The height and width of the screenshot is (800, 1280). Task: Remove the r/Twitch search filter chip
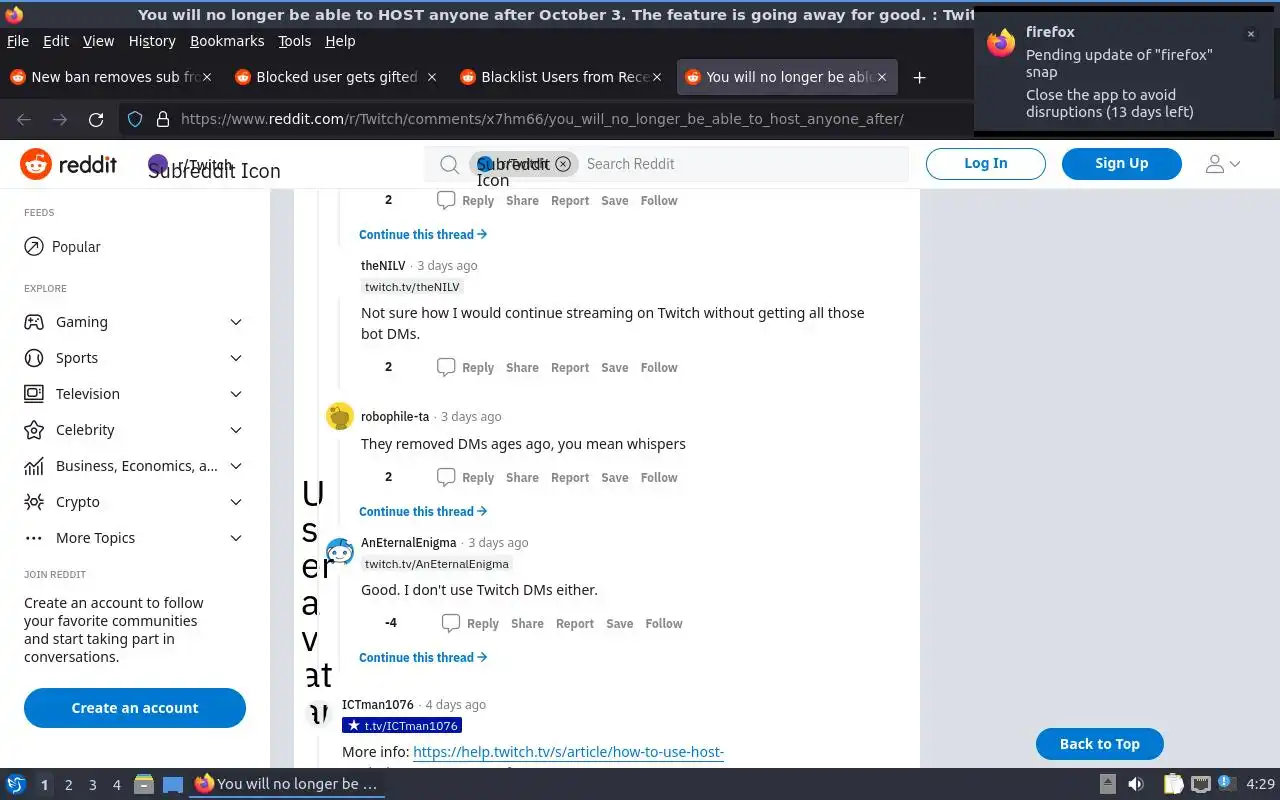pyautogui.click(x=563, y=164)
